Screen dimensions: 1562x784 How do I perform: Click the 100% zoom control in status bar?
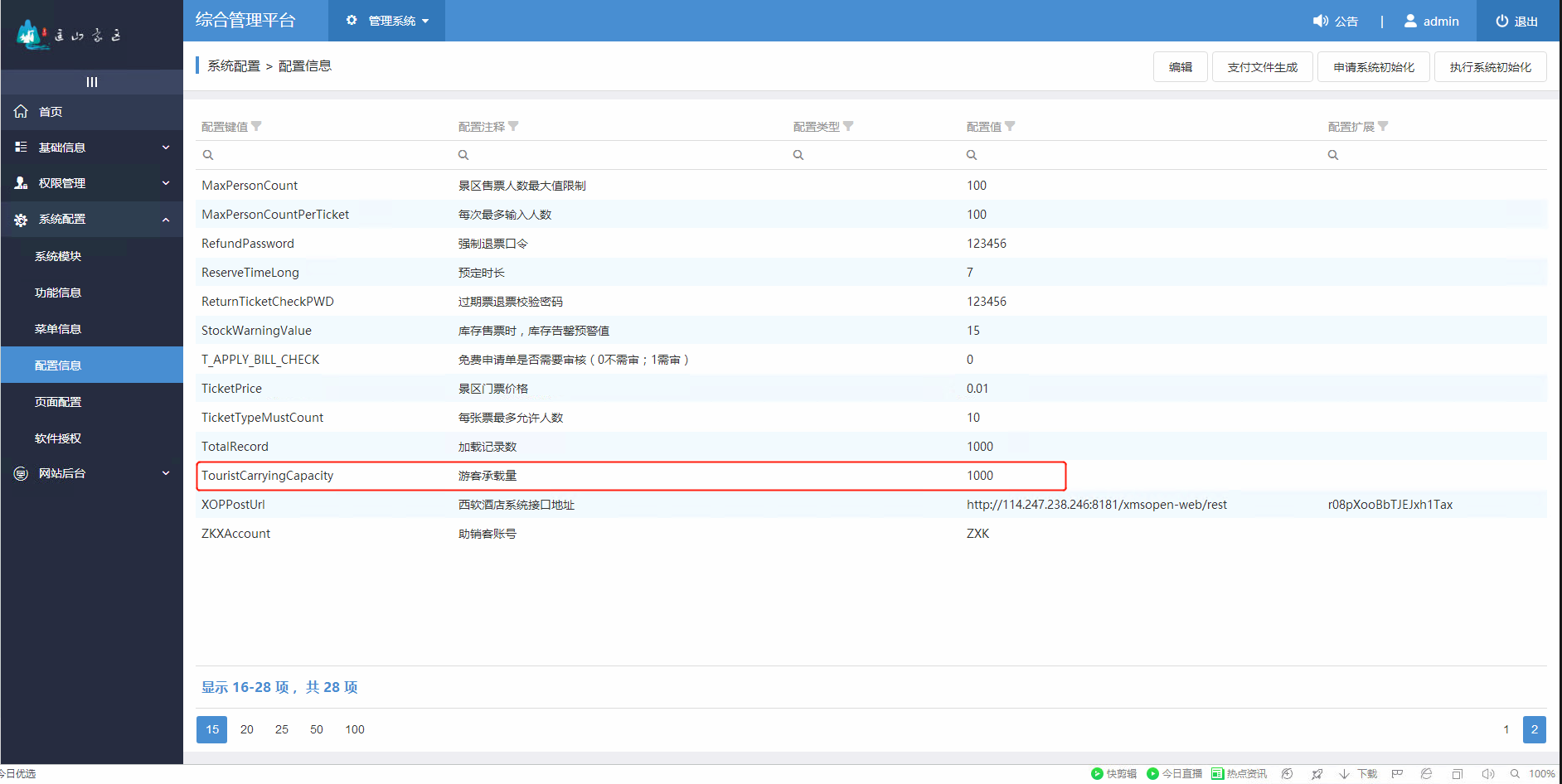pos(1544,773)
